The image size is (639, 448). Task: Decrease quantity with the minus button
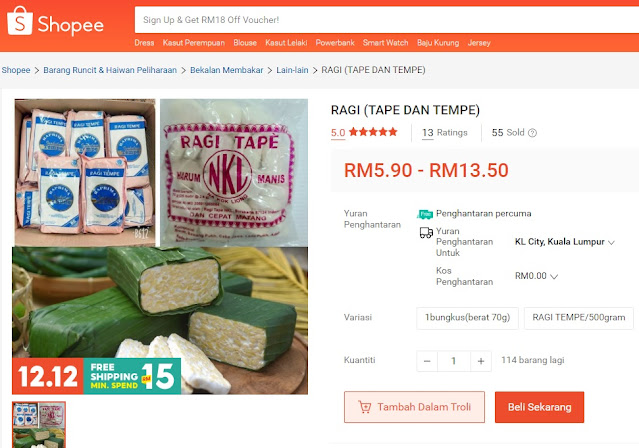[427, 361]
